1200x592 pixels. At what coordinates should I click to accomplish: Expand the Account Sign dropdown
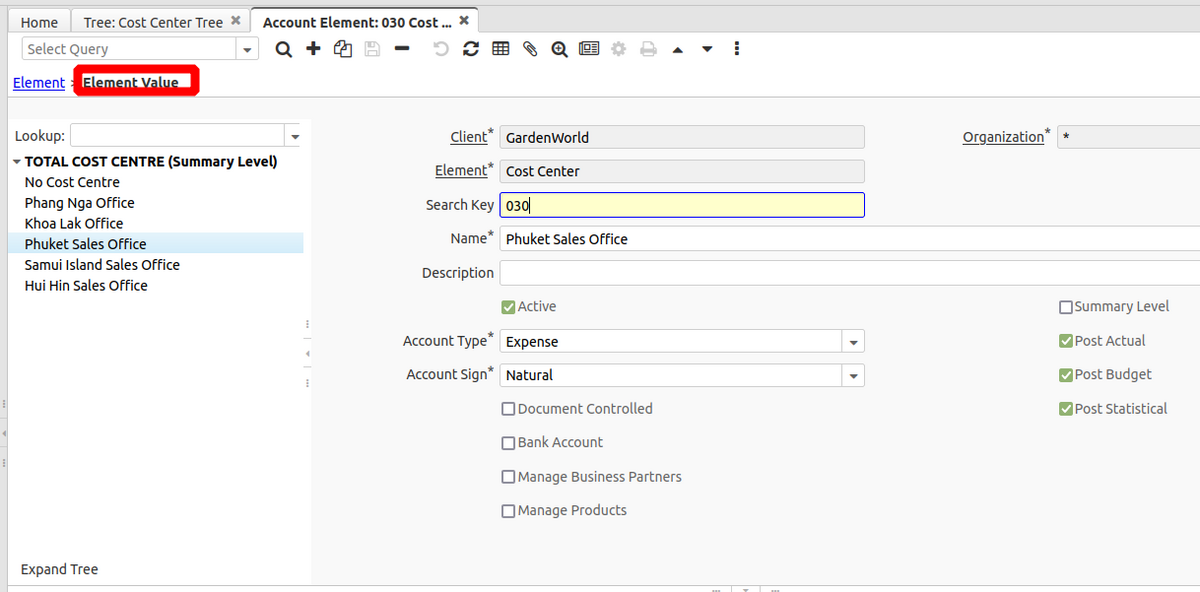click(853, 376)
